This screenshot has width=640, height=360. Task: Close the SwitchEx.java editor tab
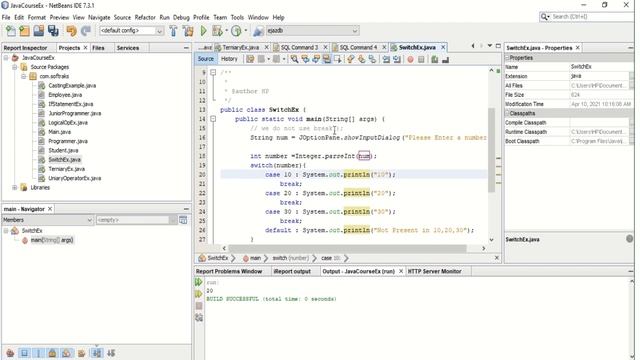pos(443,47)
